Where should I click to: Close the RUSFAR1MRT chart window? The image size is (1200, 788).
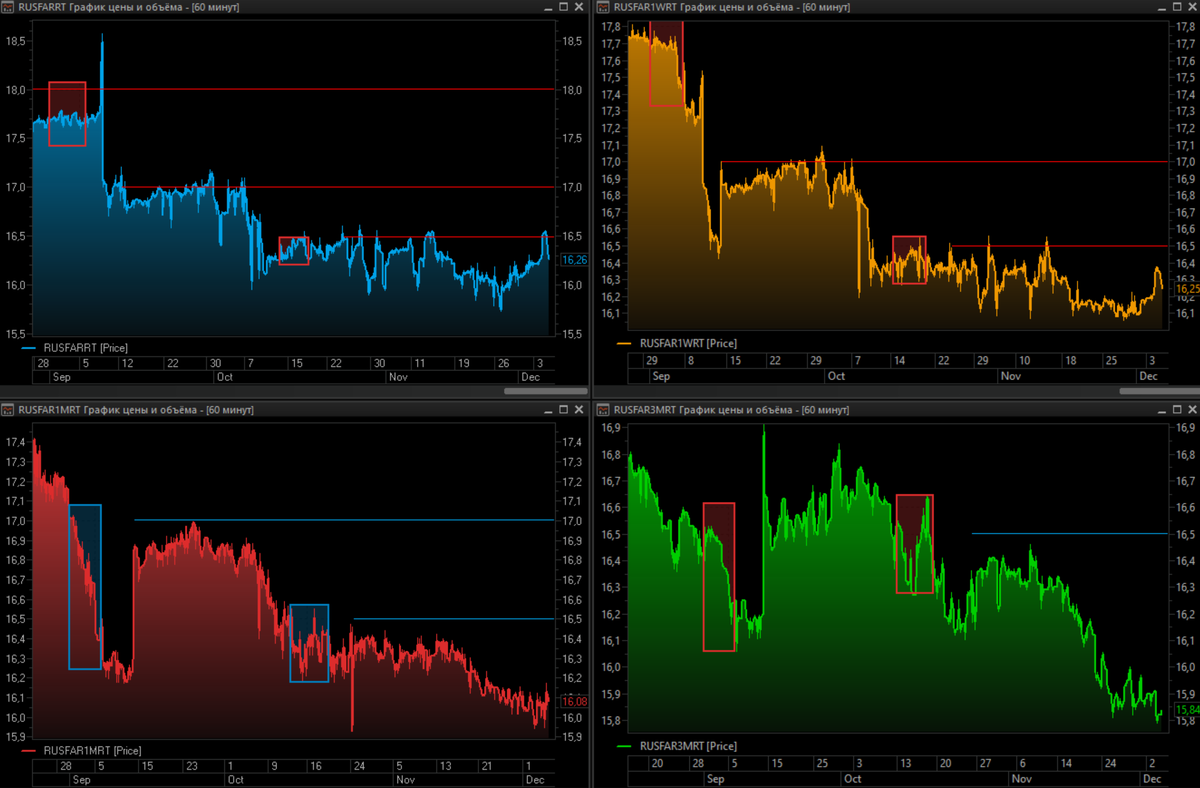coord(579,409)
